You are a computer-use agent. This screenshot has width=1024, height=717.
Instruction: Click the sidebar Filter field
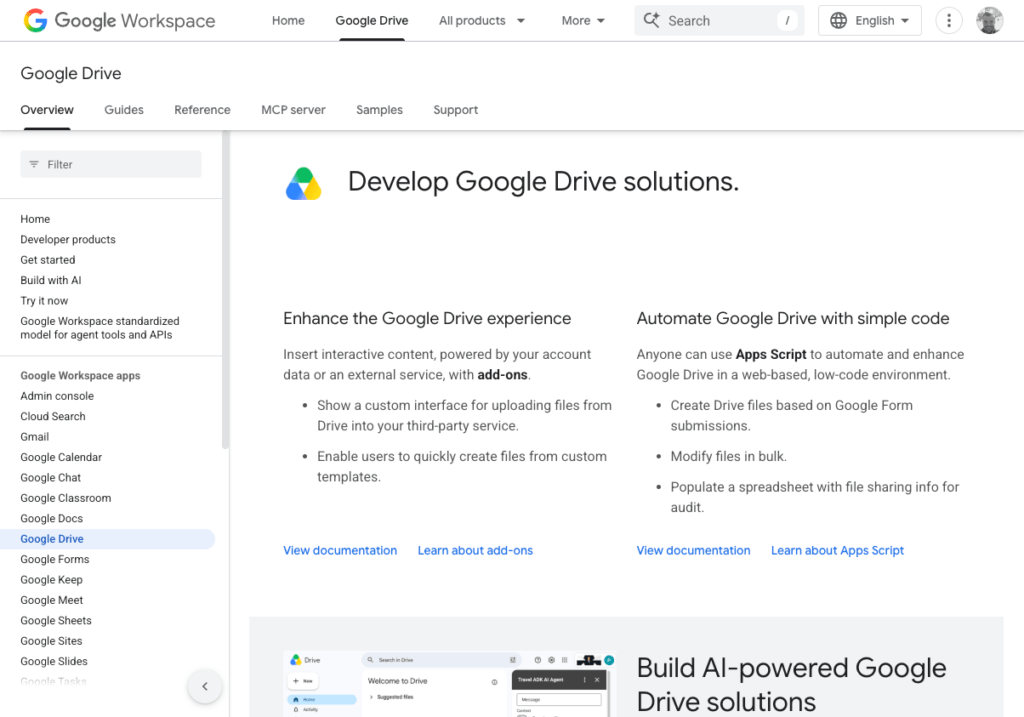111,164
